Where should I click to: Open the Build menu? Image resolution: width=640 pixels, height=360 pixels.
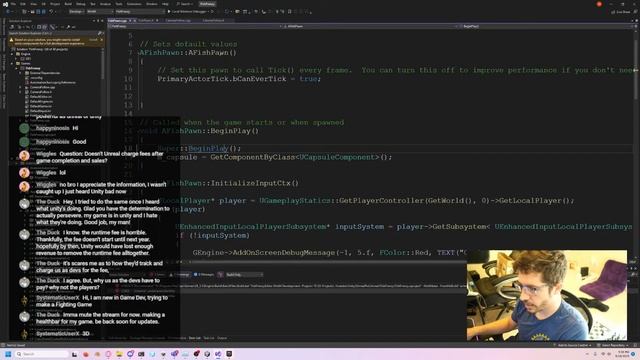coord(68,4)
